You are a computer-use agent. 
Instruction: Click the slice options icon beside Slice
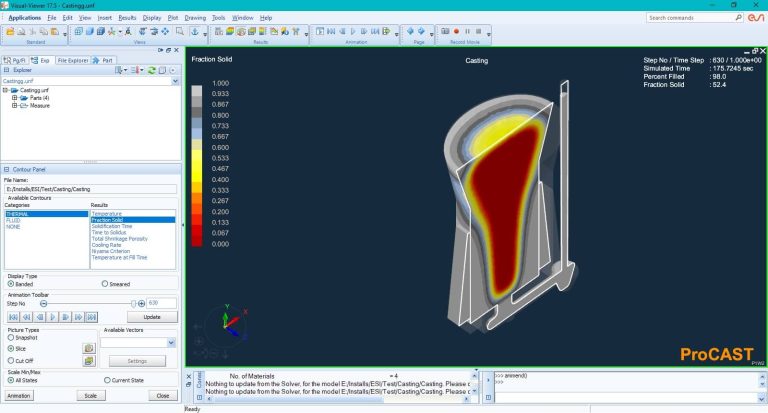(x=88, y=348)
